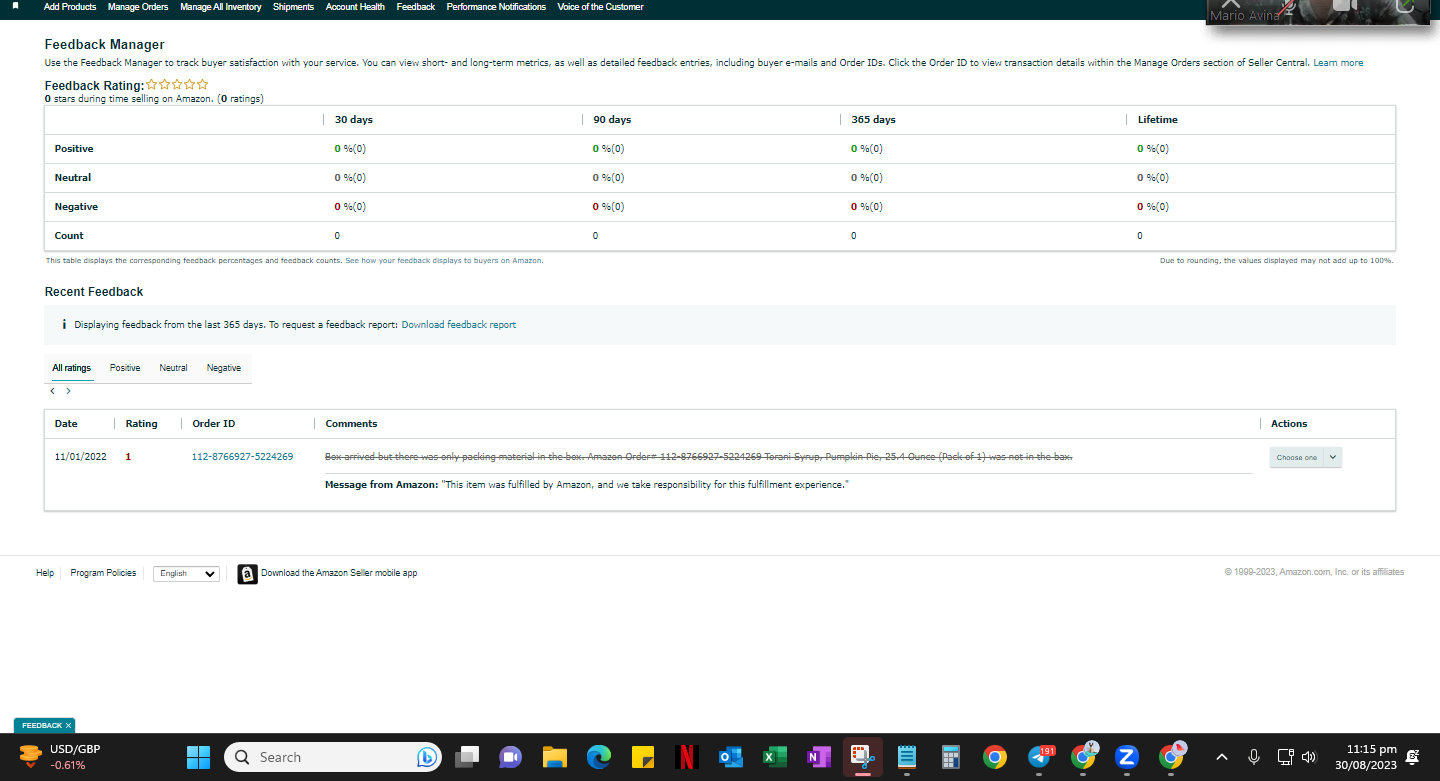Open the Feedback item in the top navigation

(416, 7)
